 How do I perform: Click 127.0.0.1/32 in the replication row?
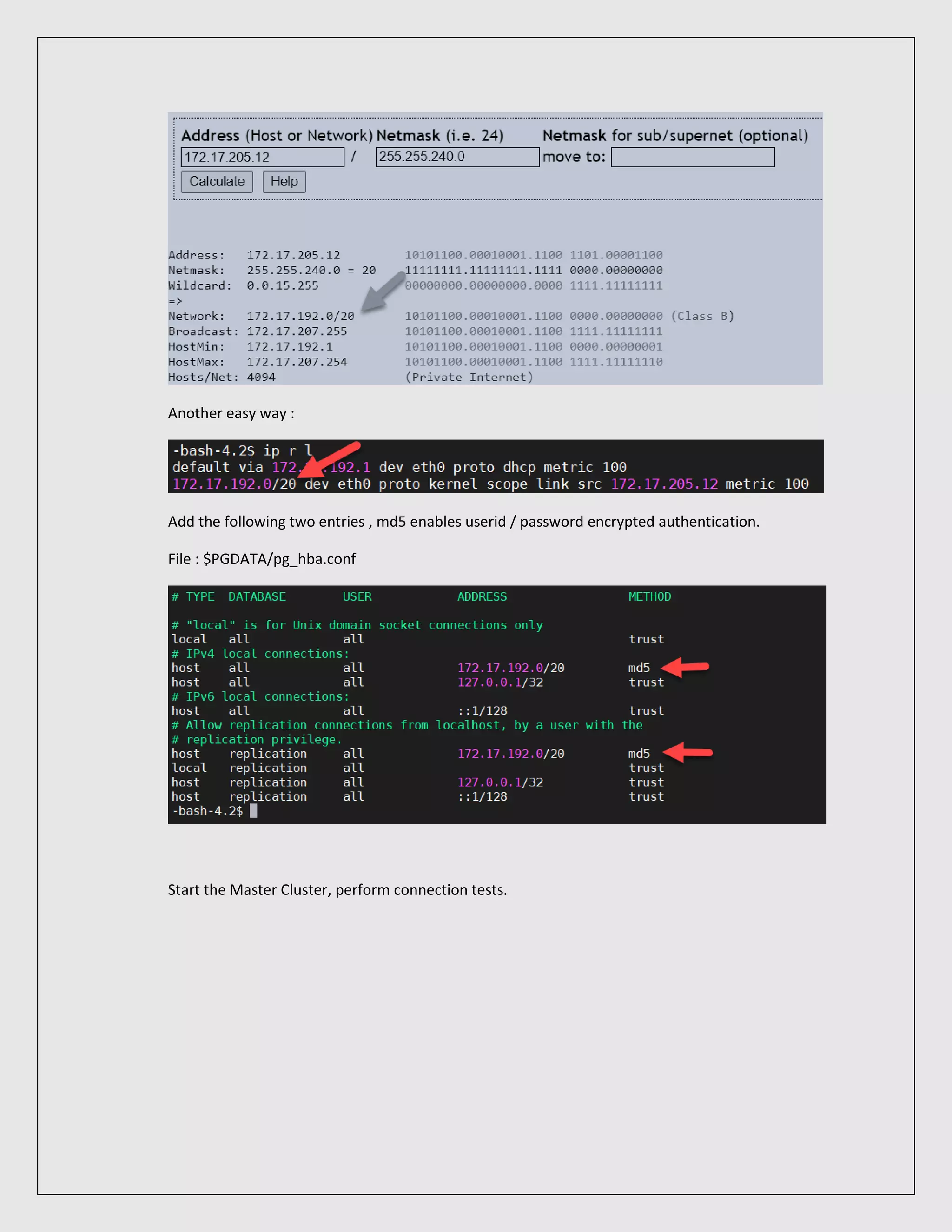[x=500, y=782]
